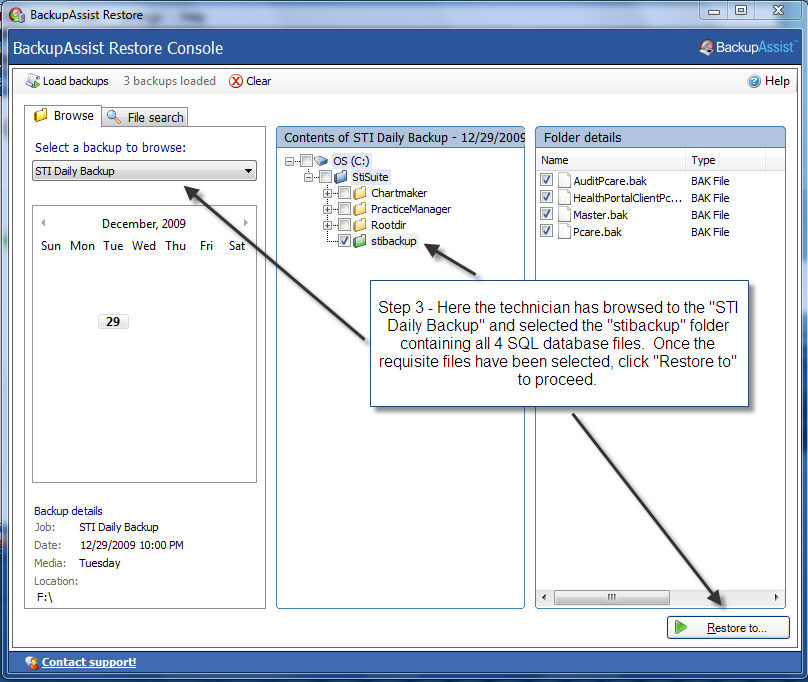Image resolution: width=808 pixels, height=682 pixels.
Task: Click the Load backups button
Action: 67,81
